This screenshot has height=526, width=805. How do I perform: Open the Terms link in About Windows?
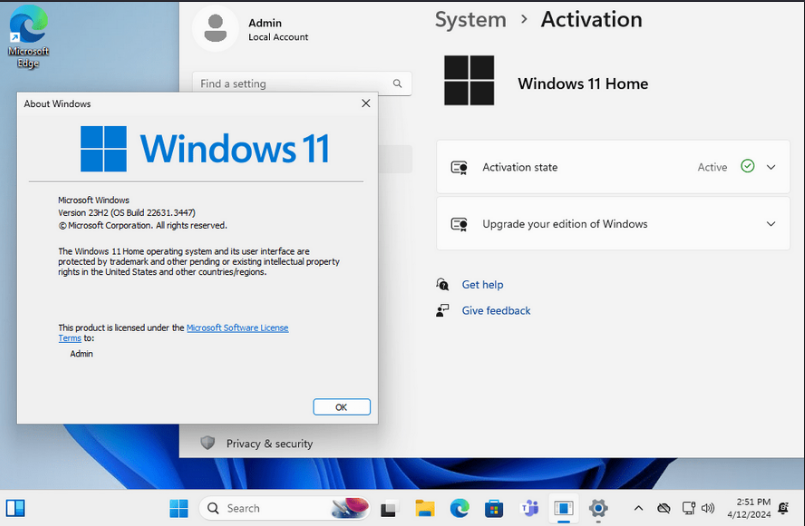click(x=69, y=338)
